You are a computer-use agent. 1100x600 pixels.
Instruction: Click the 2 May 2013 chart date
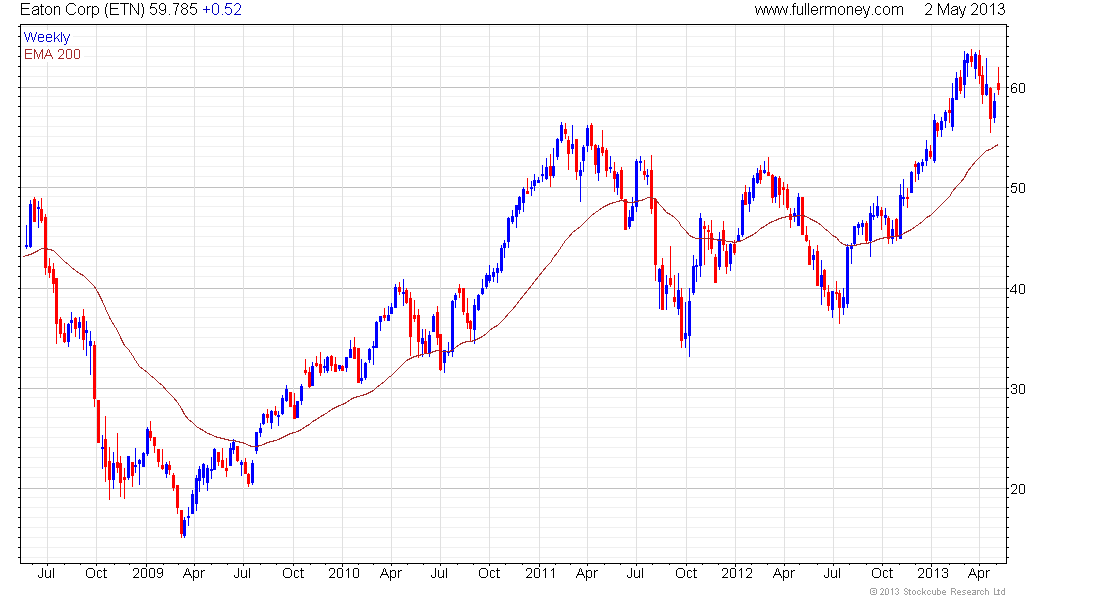click(x=964, y=10)
